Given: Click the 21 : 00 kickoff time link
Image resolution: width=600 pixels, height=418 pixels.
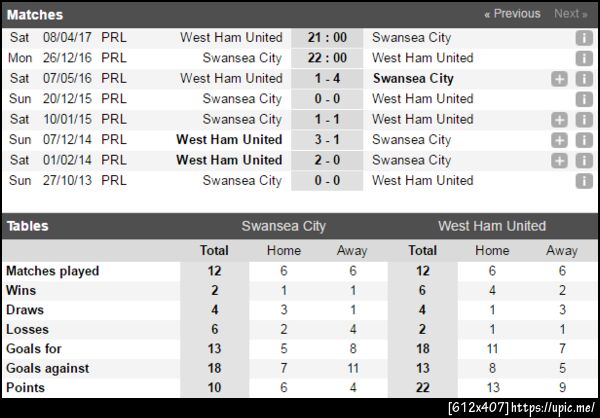Looking at the screenshot, I should pyautogui.click(x=327, y=37).
